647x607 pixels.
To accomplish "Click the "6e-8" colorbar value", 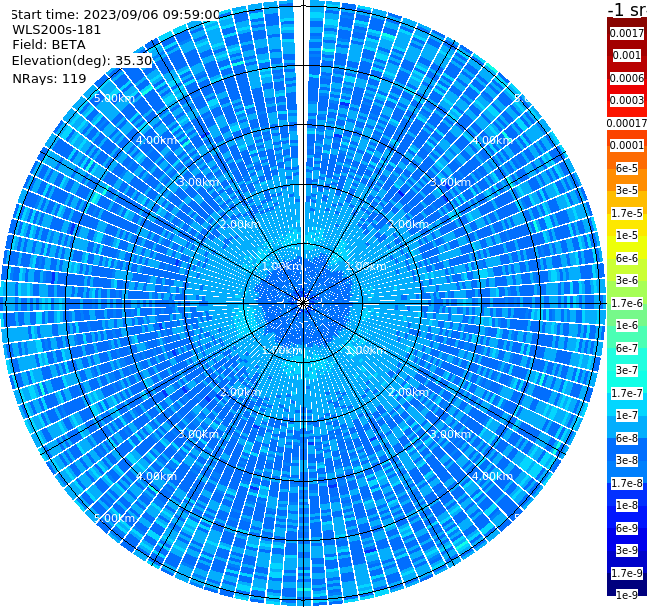I will click(x=627, y=438).
